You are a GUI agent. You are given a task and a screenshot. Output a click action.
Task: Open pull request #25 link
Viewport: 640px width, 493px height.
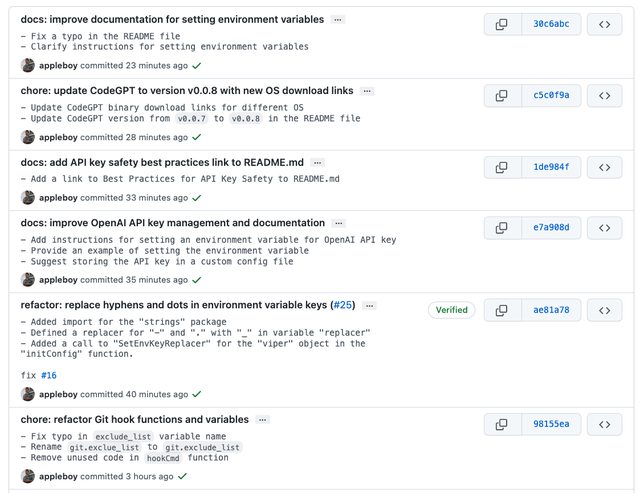point(342,305)
